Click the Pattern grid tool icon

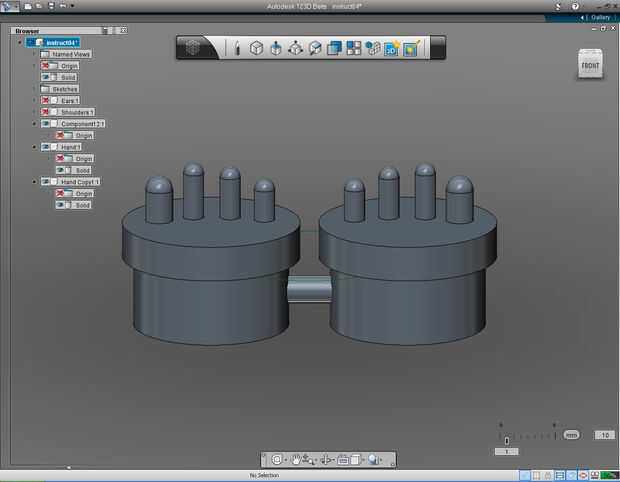point(354,47)
